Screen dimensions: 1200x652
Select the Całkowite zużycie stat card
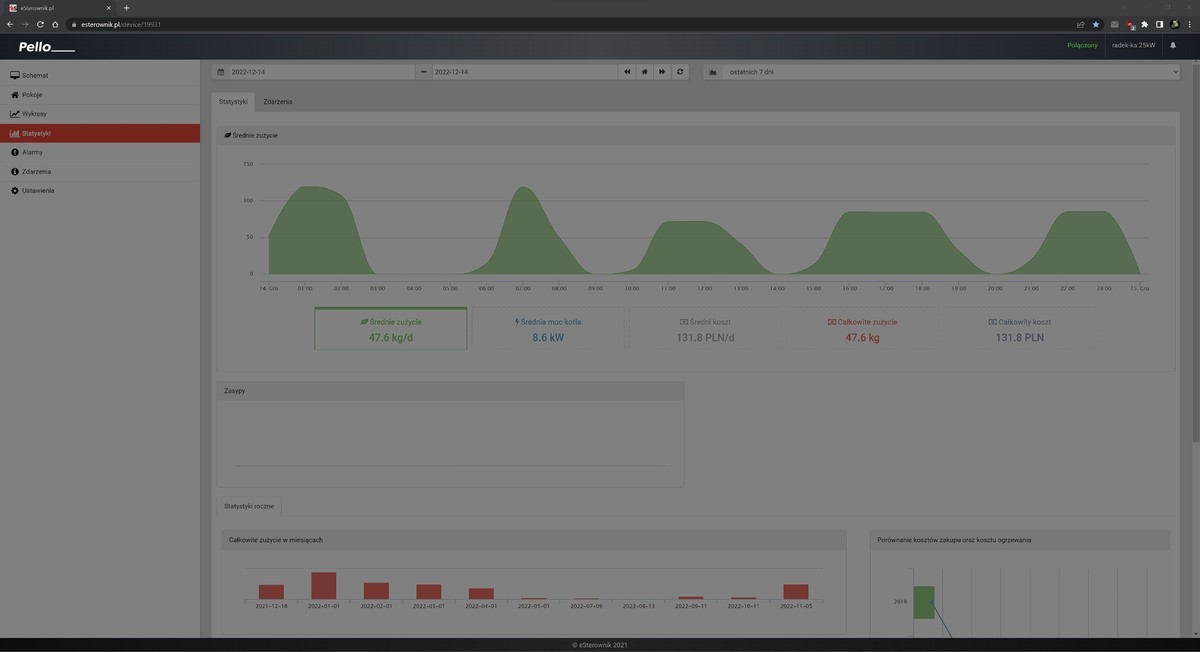[862, 329]
